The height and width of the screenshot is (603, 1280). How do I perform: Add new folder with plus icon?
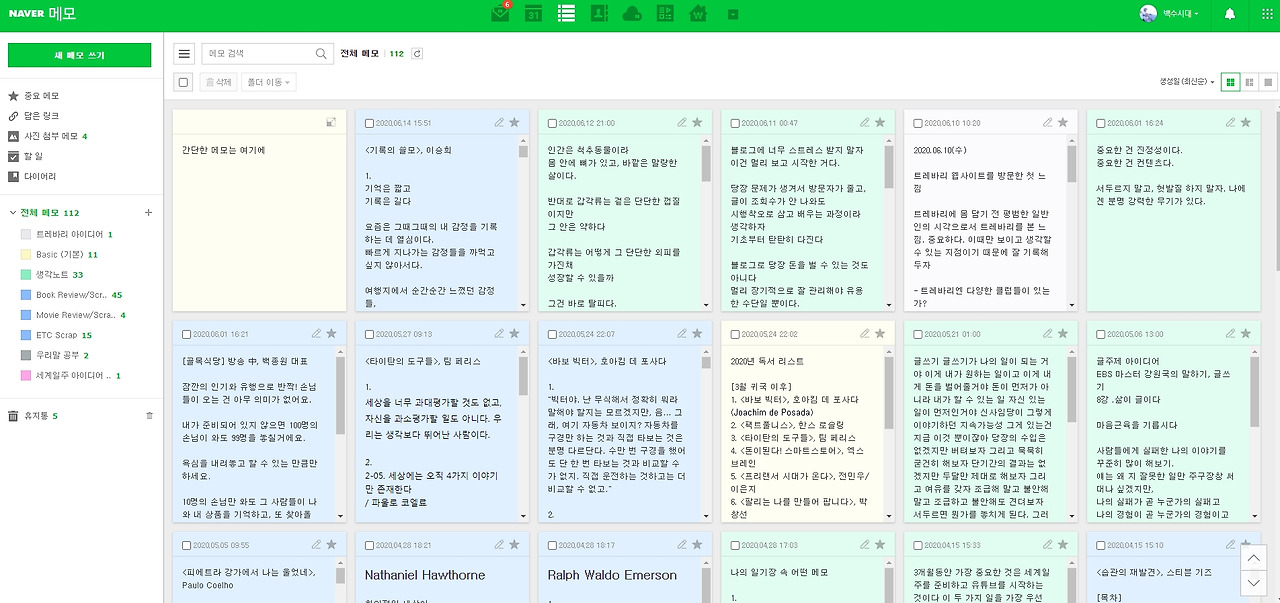tap(149, 213)
